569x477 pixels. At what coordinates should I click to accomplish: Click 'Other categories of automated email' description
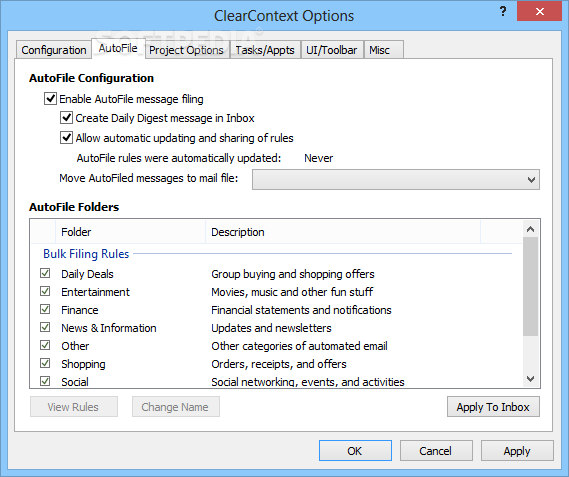[x=299, y=346]
